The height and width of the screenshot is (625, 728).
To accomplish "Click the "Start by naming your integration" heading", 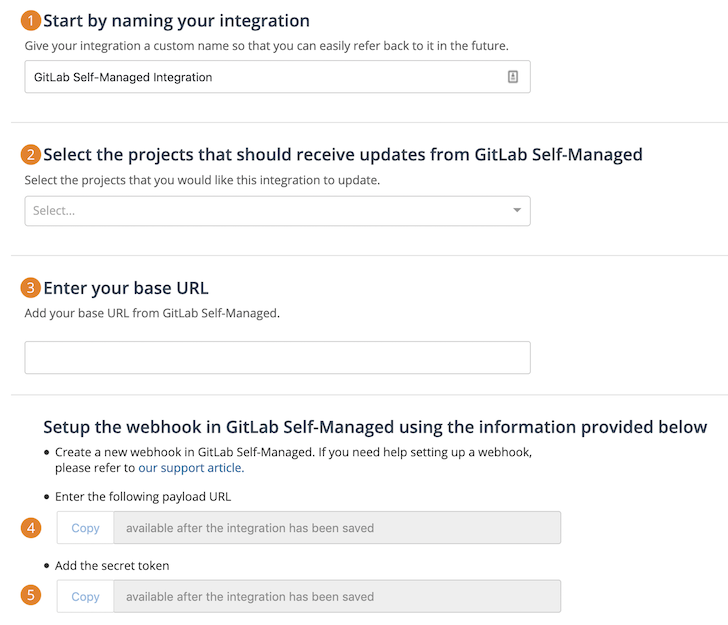I will 176,20.
